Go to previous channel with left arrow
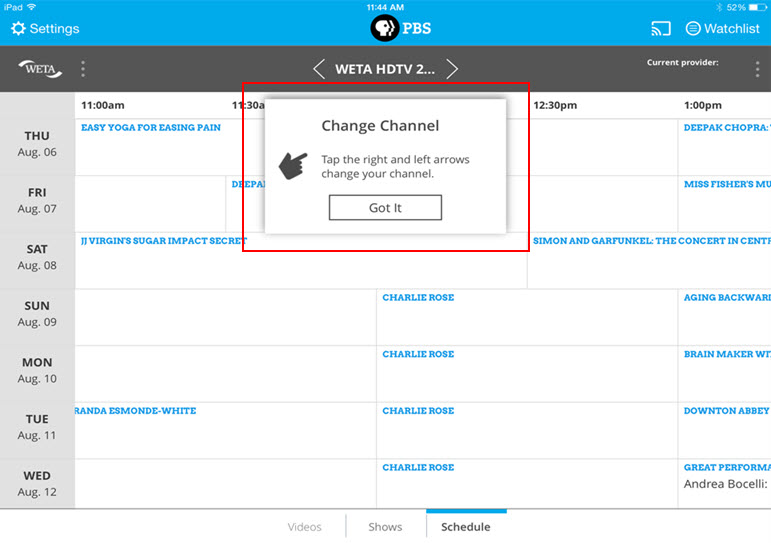This screenshot has height=543, width=771. coord(319,69)
